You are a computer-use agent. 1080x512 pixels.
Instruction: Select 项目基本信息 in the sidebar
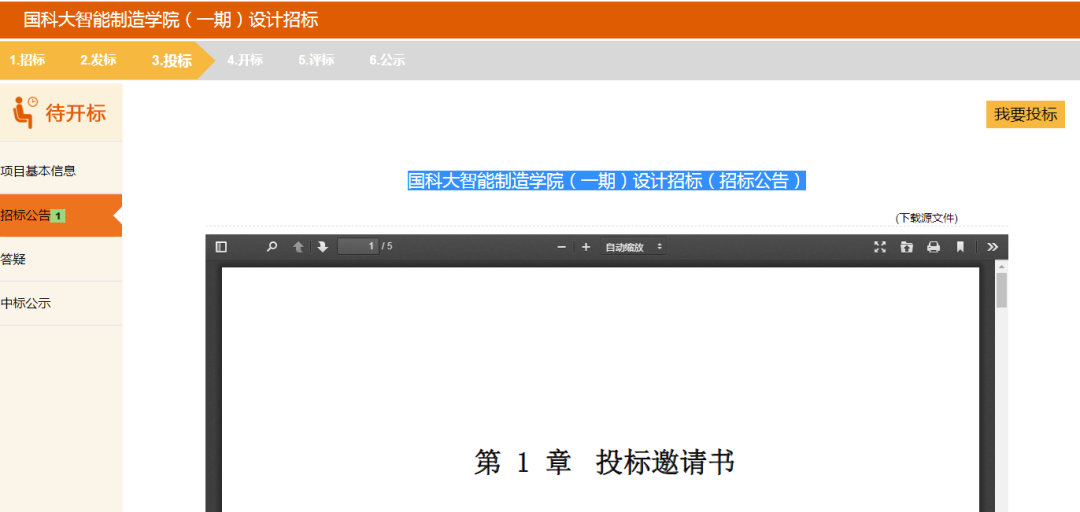point(39,171)
